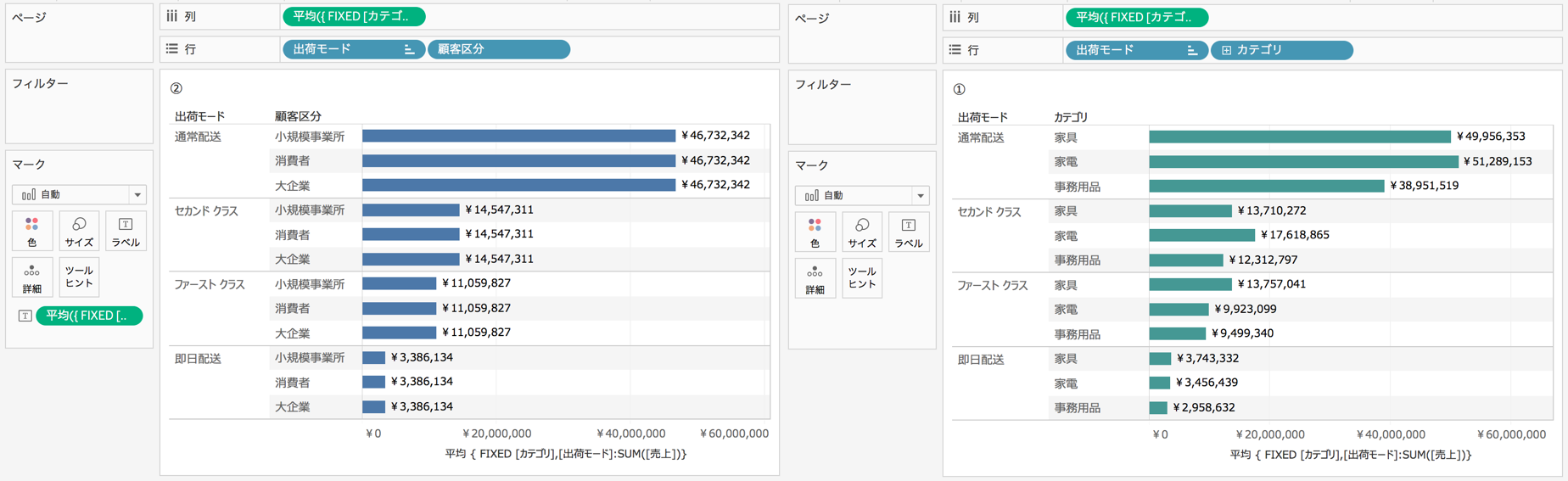Select the 顧客区分 pill on the rows shelf
1568x481 pixels.
click(498, 50)
